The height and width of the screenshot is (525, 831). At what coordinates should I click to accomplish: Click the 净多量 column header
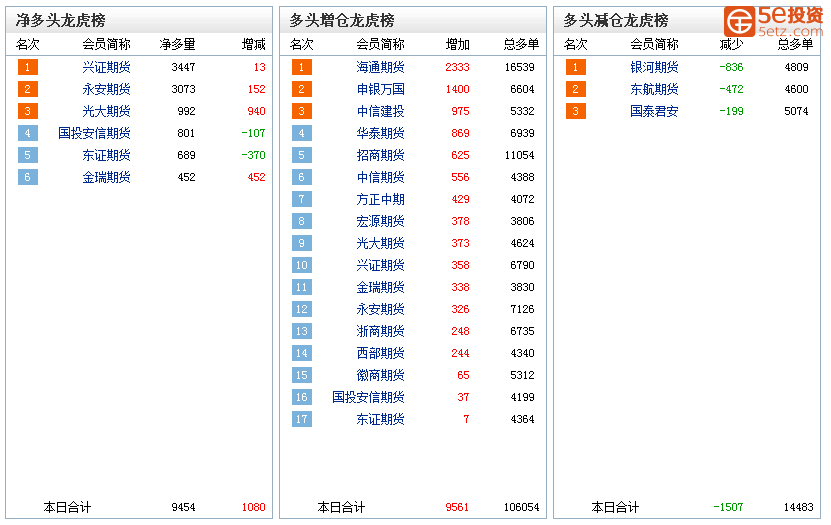click(178, 45)
